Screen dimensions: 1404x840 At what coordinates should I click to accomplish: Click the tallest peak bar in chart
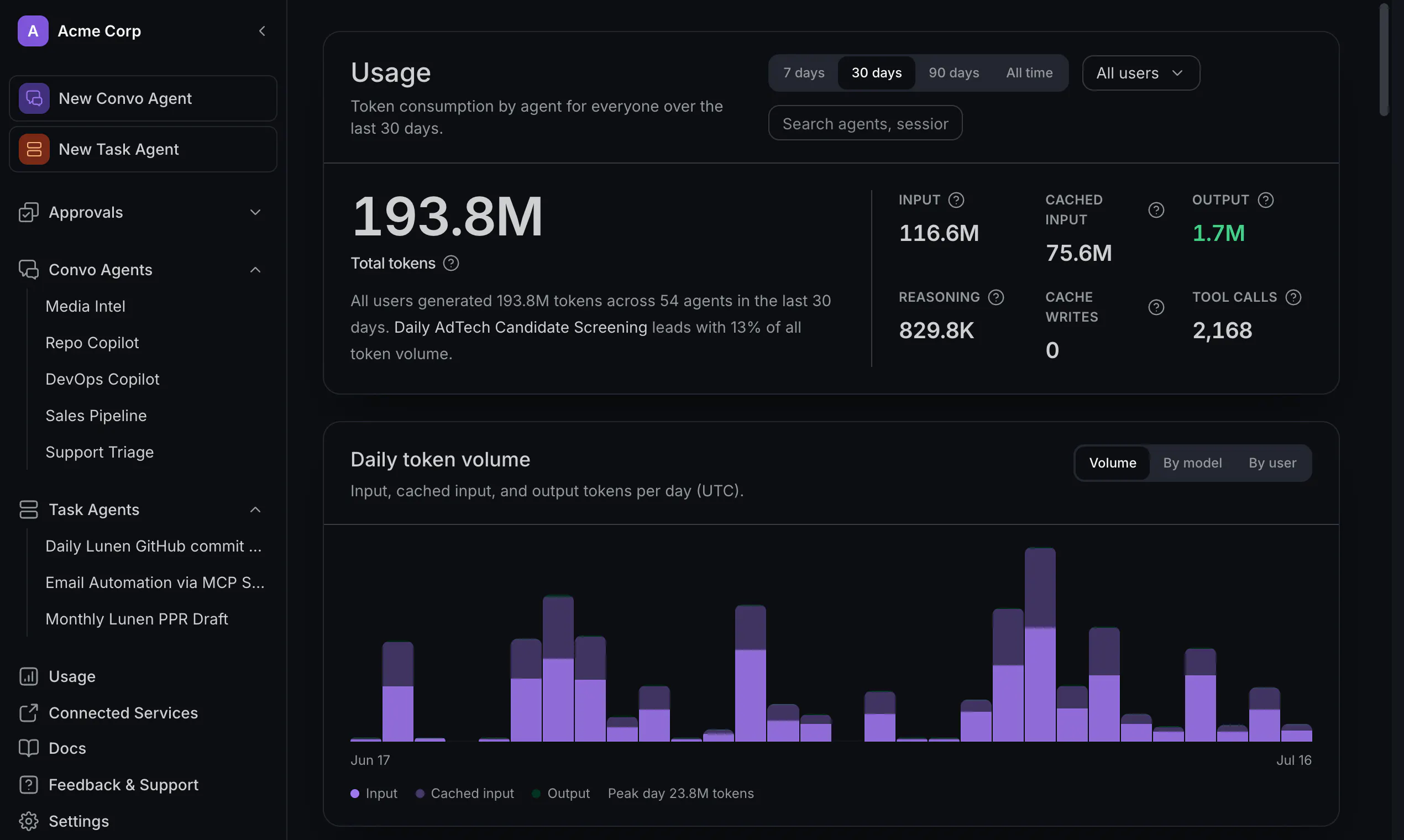1040,644
